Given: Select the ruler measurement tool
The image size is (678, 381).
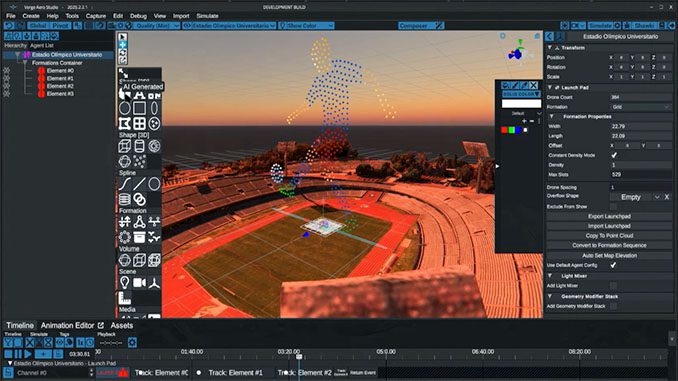Looking at the screenshot, I should click(125, 298).
